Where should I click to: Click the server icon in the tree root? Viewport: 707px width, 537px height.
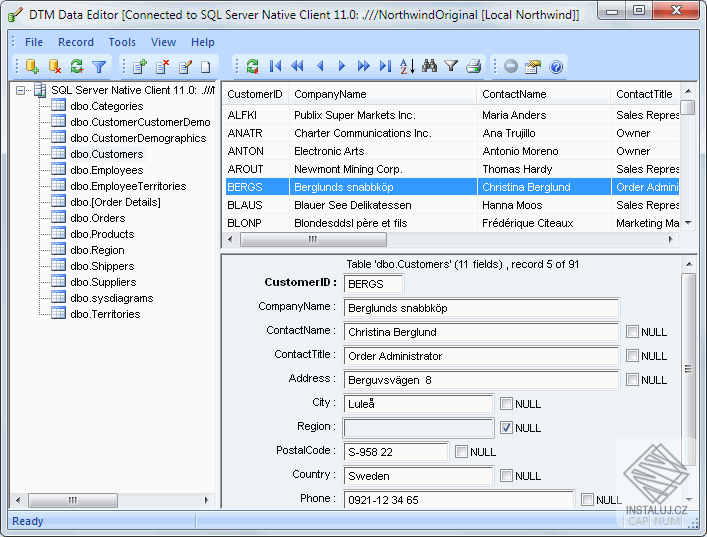40,90
